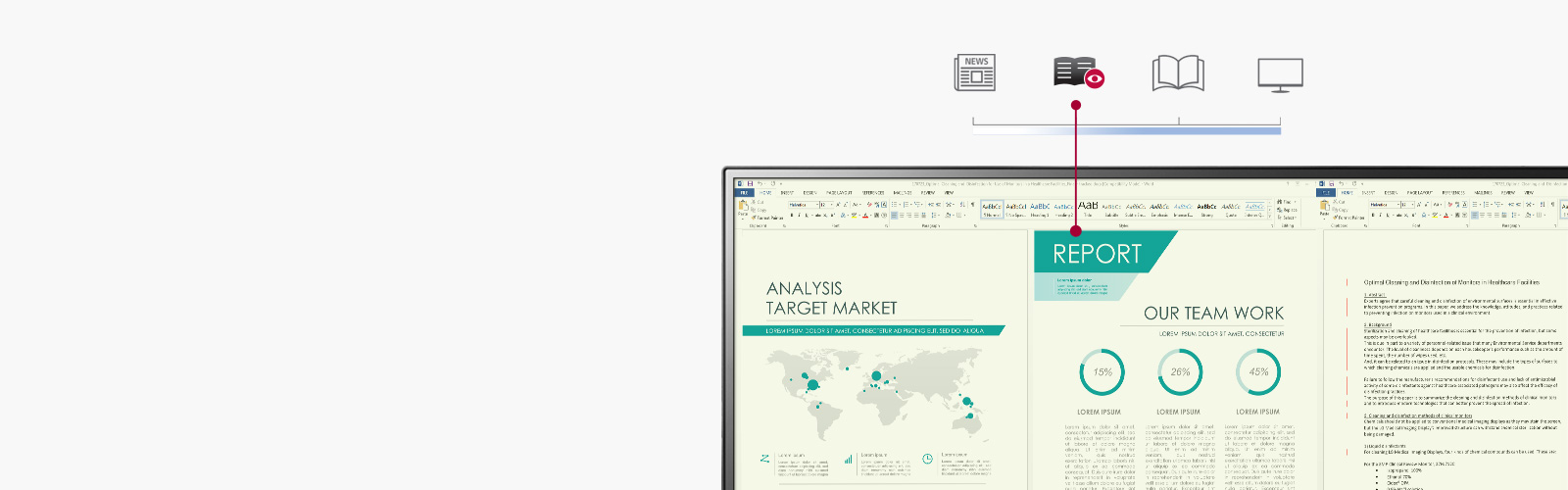Click the Paste icon in left Word ribbon

744,207
